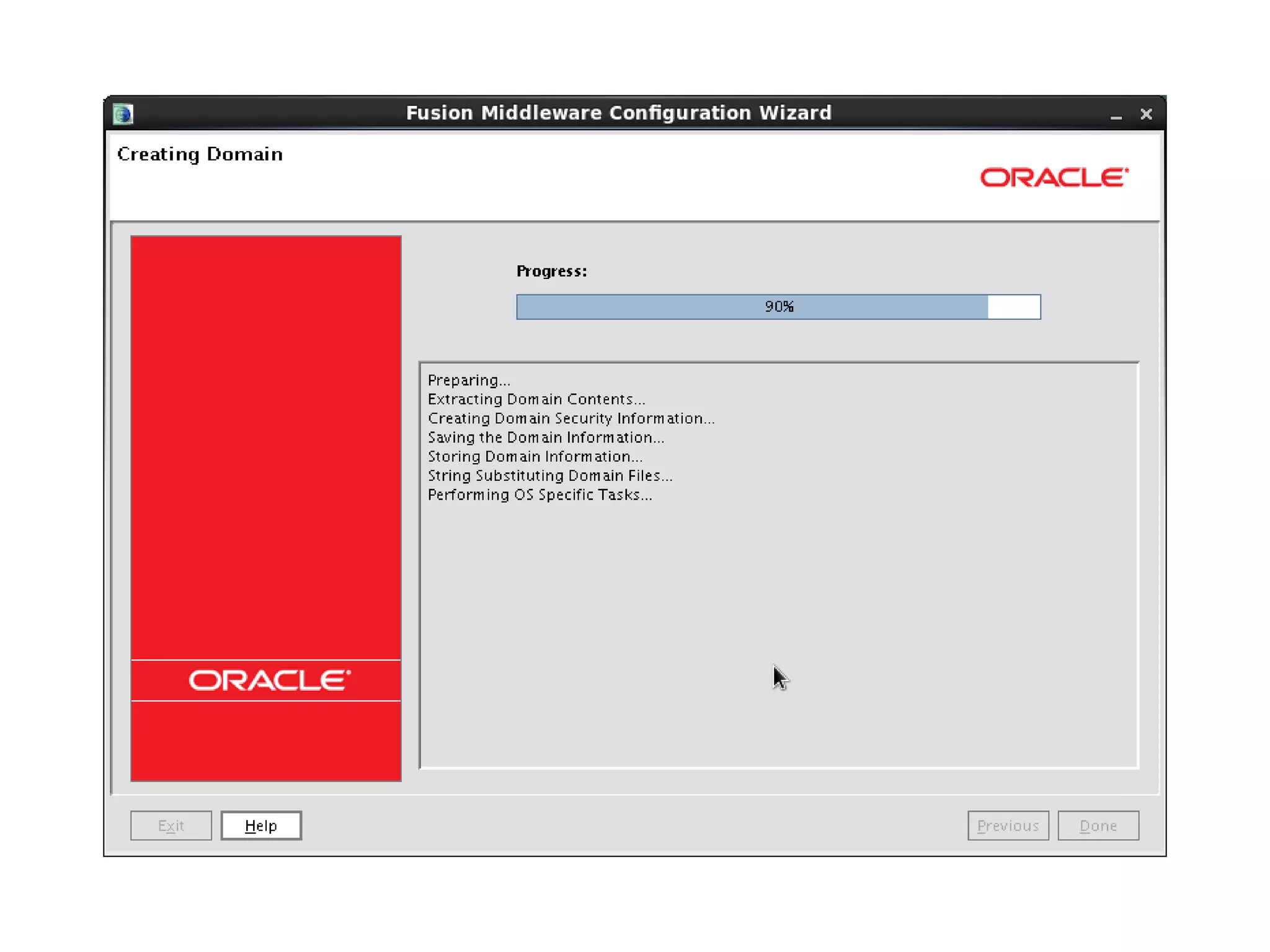The width and height of the screenshot is (1270, 952).
Task: Select 'Creating Domain Security Information...' line
Action: point(571,418)
